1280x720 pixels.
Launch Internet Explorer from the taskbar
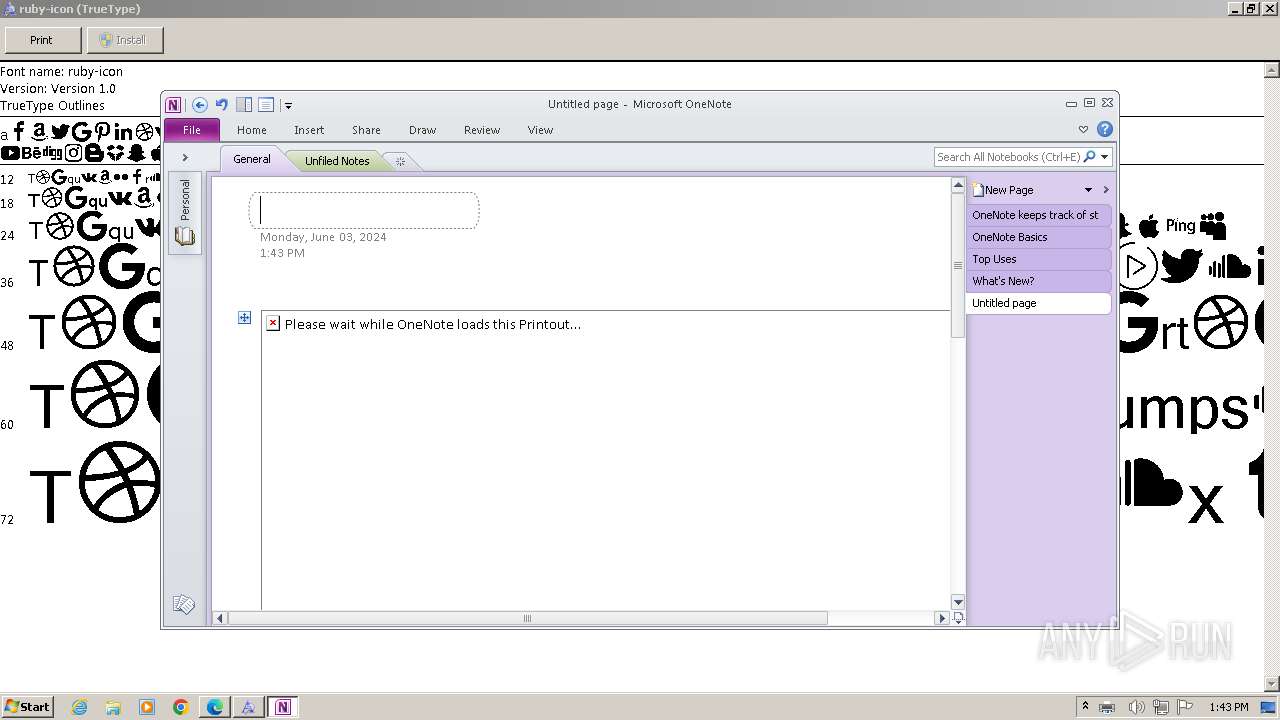click(x=79, y=707)
